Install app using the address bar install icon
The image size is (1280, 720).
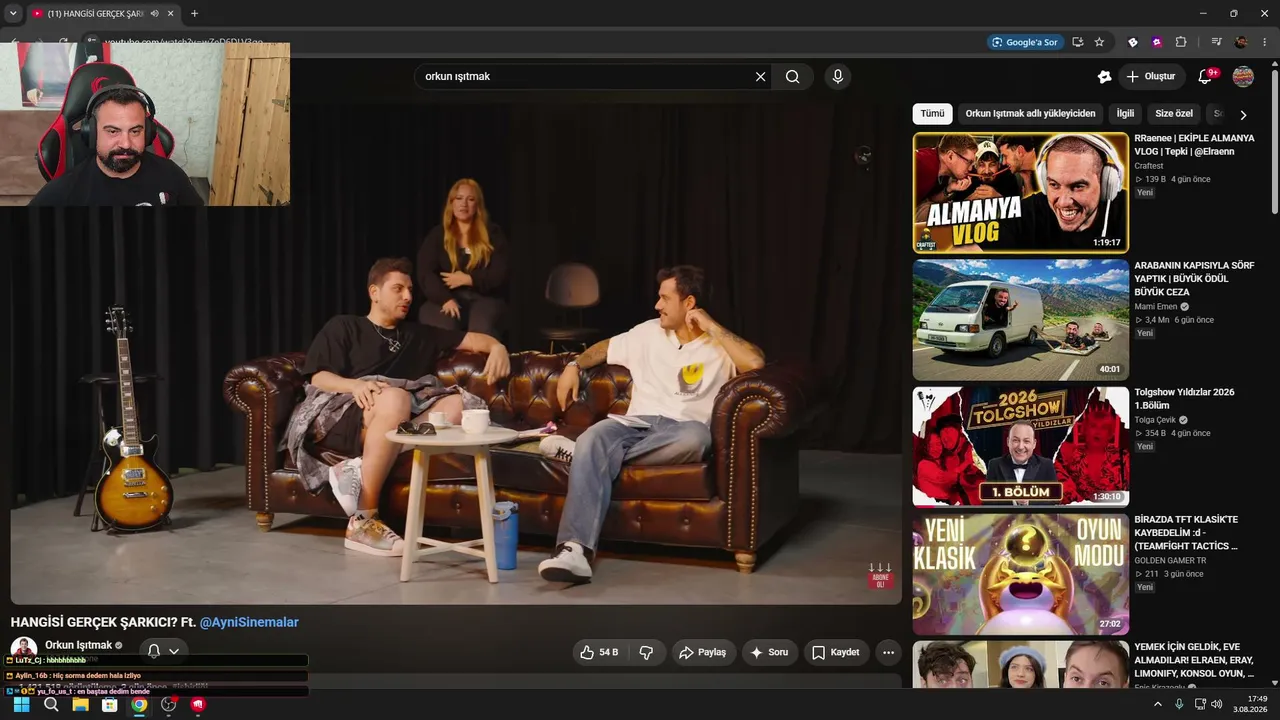tap(1077, 42)
